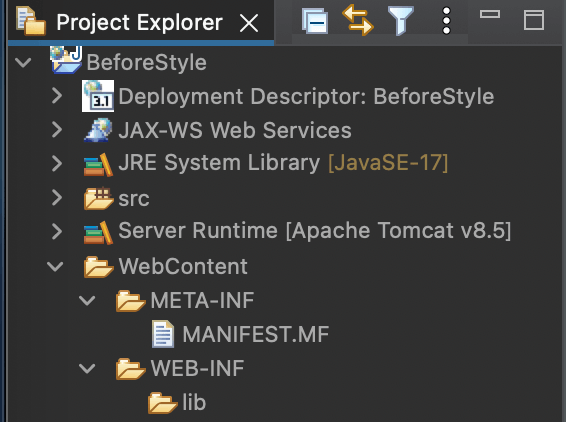Viewport: 566px width, 422px height.
Task: Select Server Runtime Apache Tomcat entry
Action: coord(314,231)
